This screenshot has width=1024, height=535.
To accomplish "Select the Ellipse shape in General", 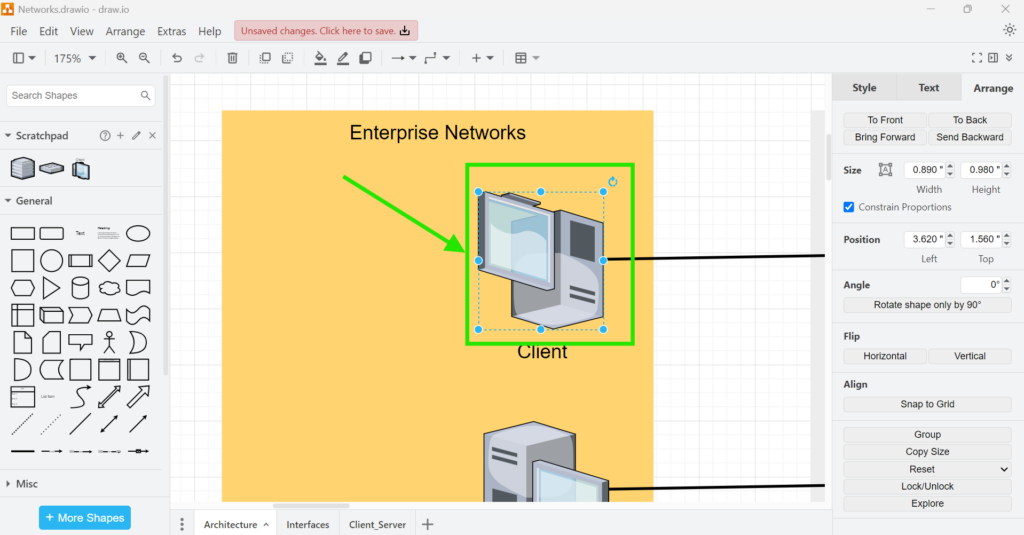I will [138, 233].
